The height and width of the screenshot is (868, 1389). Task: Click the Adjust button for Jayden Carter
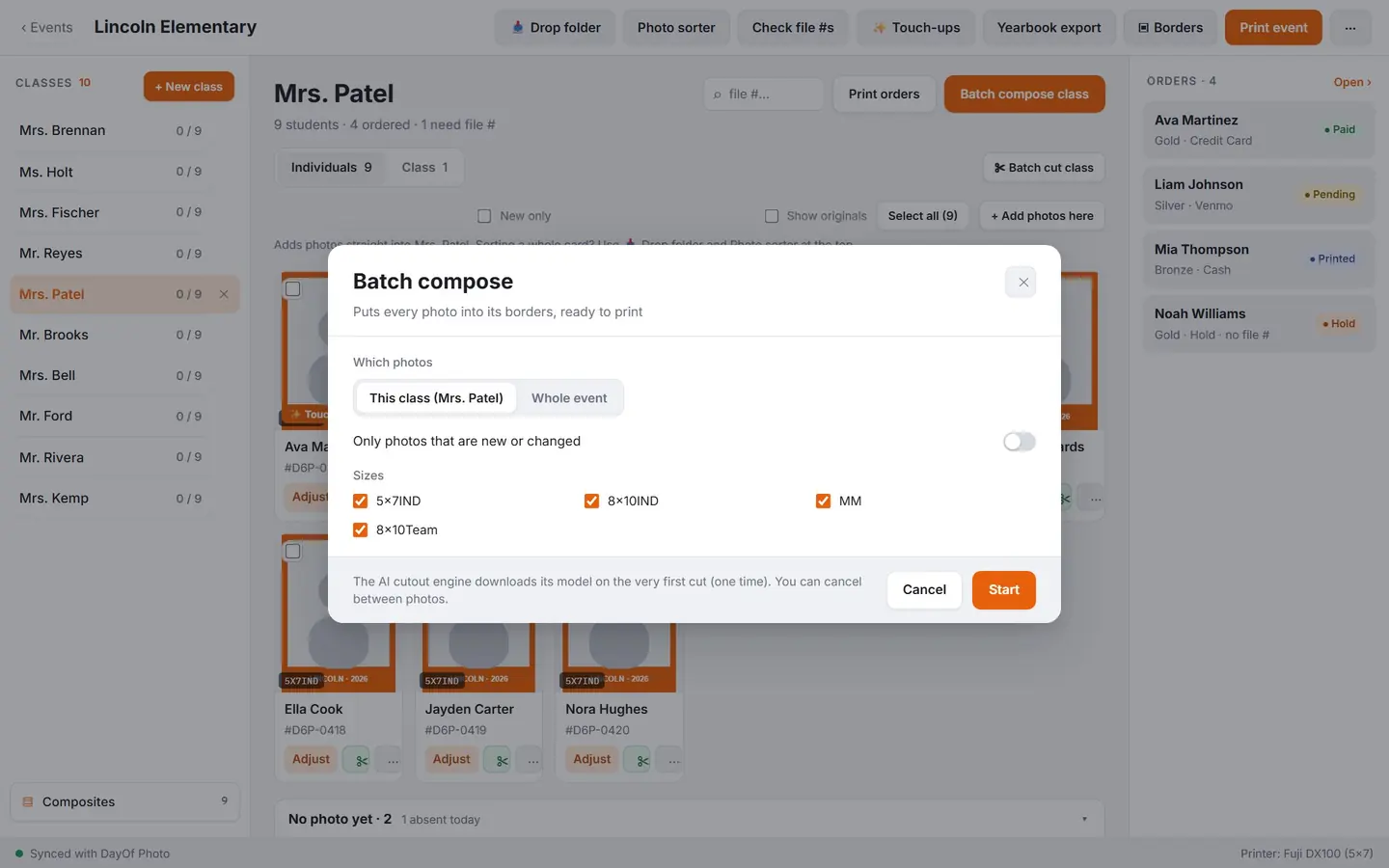(x=451, y=760)
